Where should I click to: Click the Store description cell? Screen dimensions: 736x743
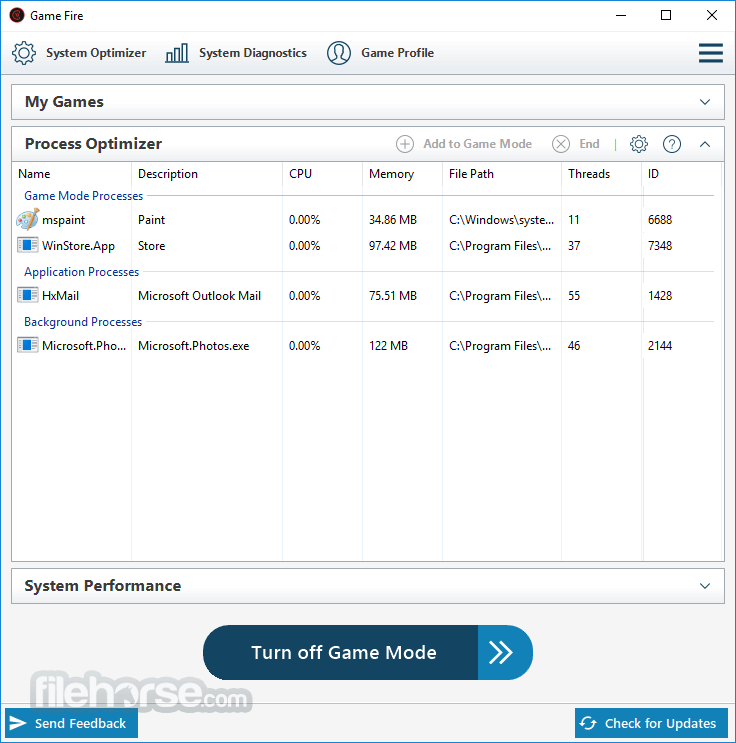tap(151, 245)
